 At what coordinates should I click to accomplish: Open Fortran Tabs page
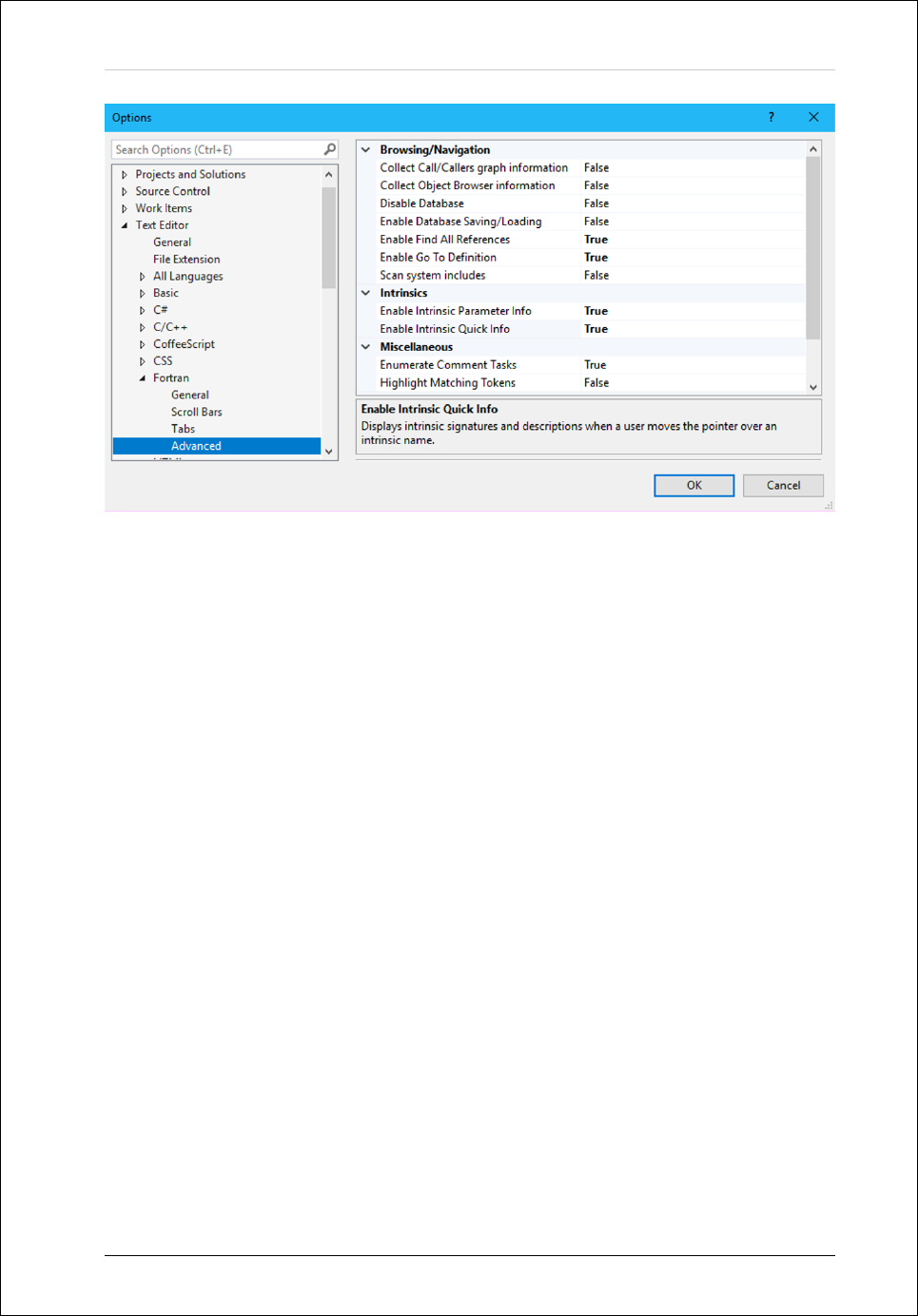(x=183, y=430)
